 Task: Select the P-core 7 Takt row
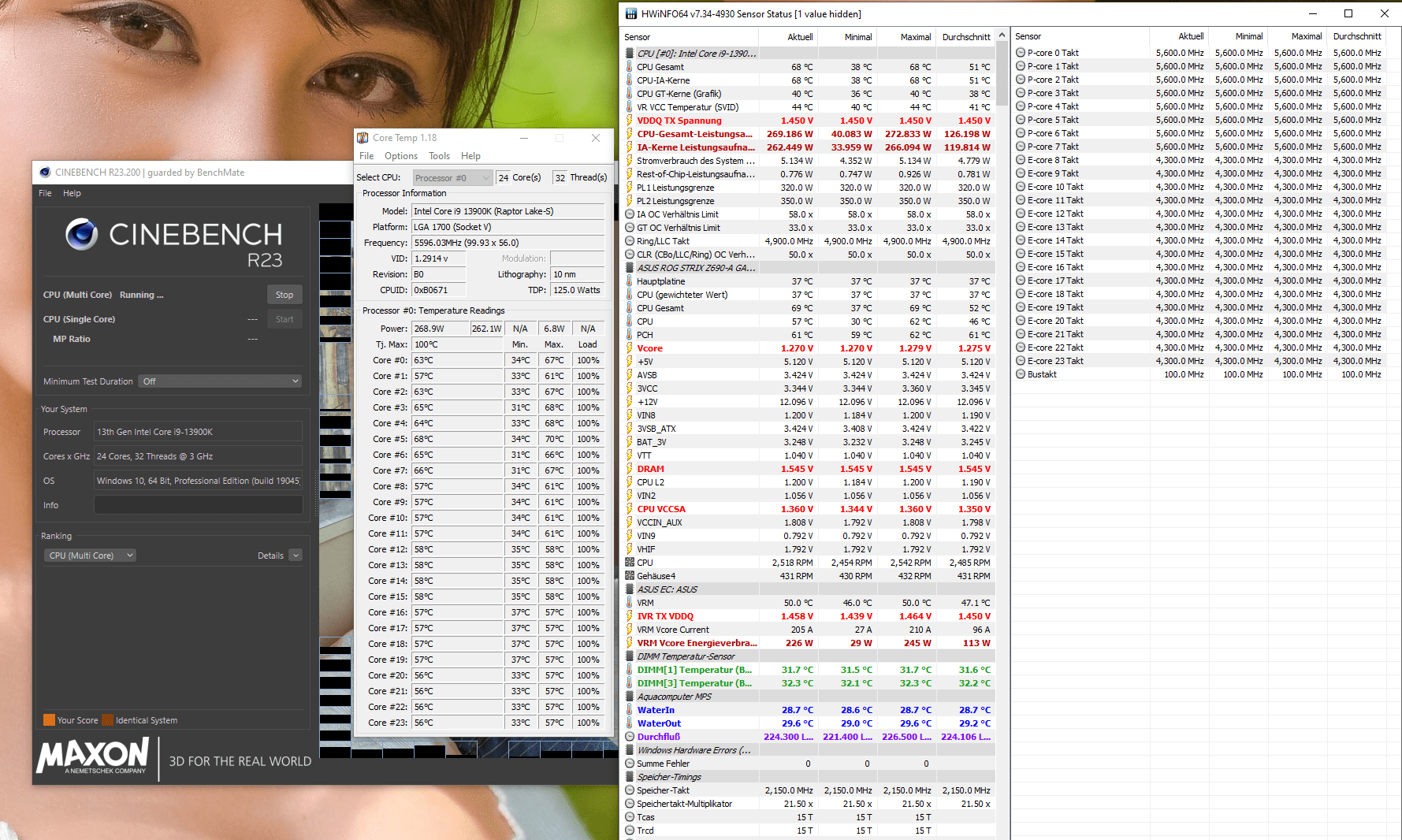(1199, 147)
